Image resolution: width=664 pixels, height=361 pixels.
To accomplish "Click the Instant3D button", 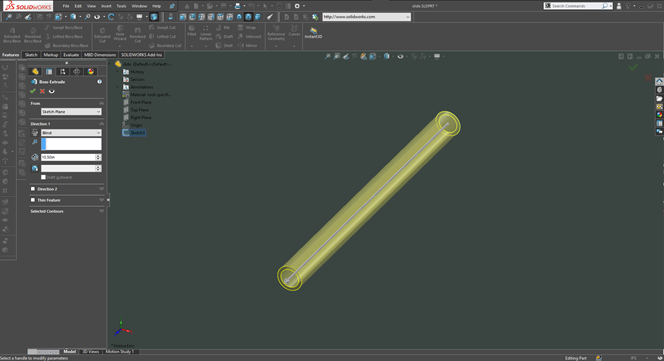I will pos(313,33).
